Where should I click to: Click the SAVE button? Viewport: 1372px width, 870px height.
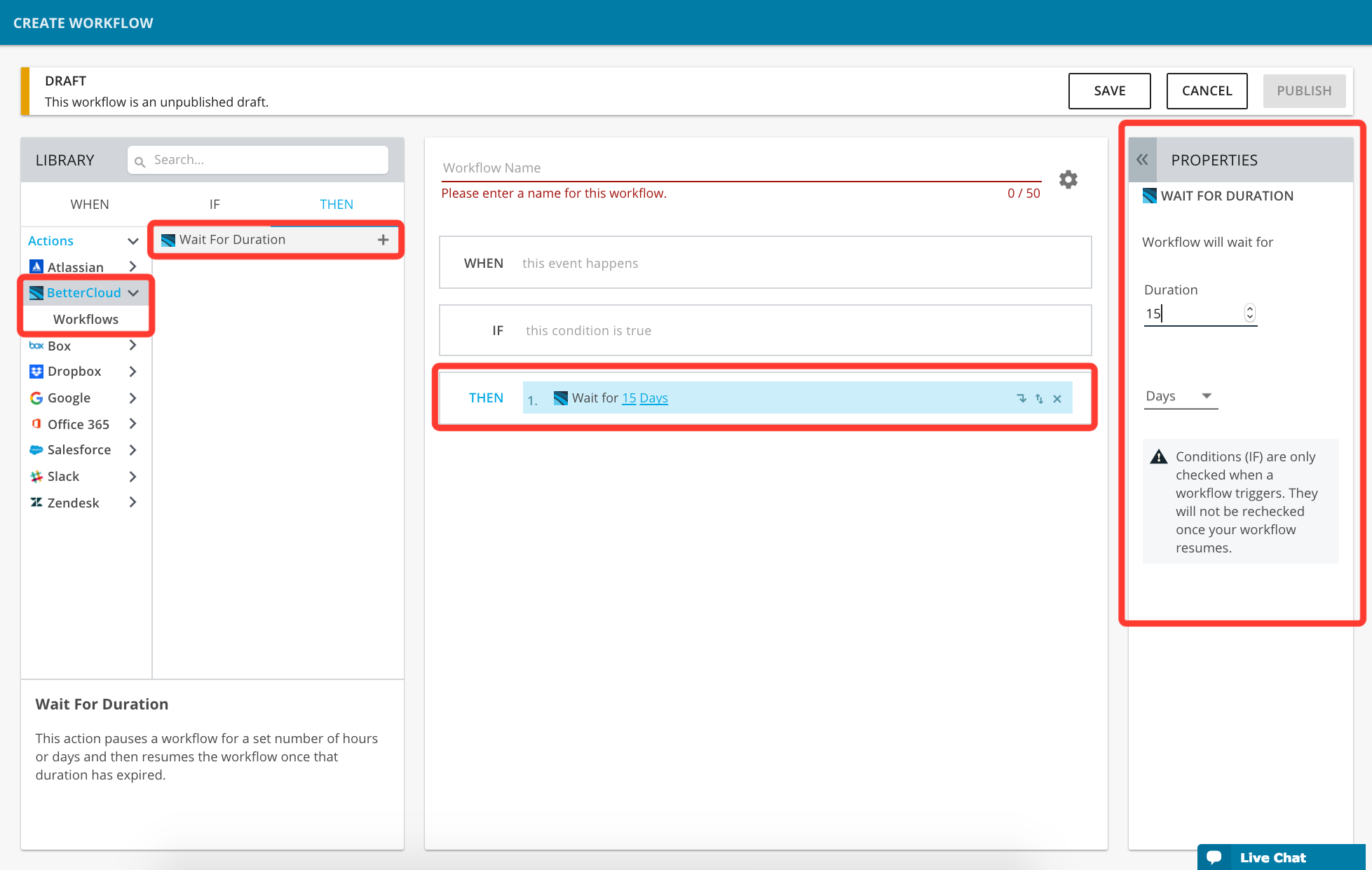[1109, 90]
